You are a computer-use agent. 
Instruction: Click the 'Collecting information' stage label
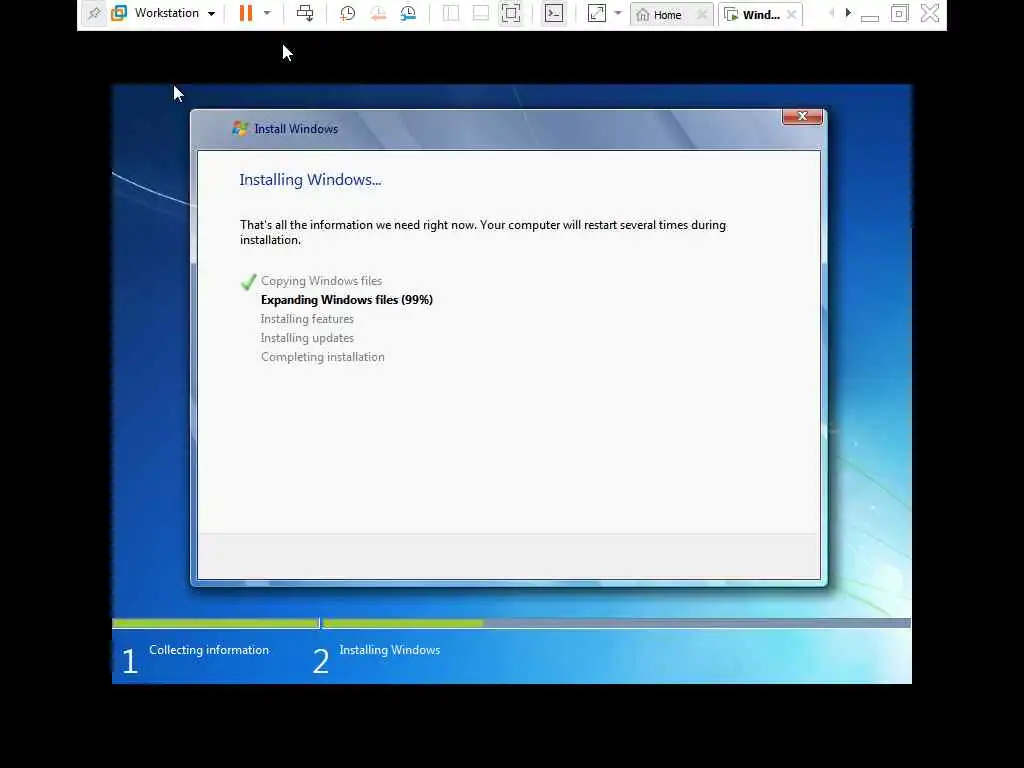(209, 650)
